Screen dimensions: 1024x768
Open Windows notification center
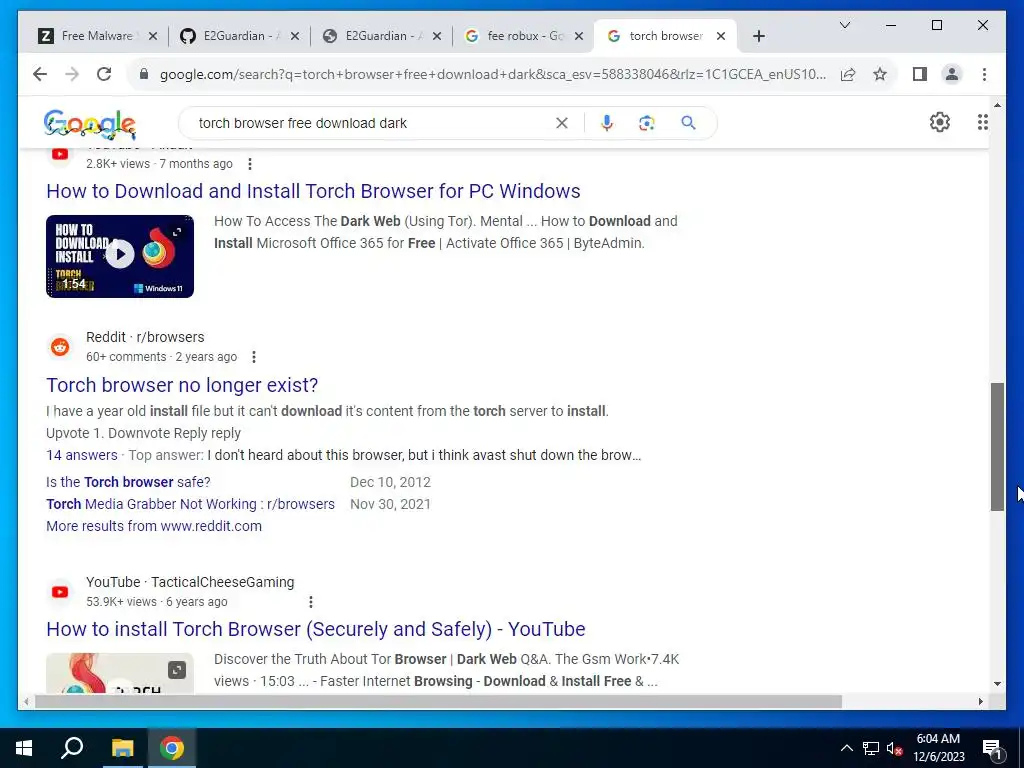tap(992, 749)
